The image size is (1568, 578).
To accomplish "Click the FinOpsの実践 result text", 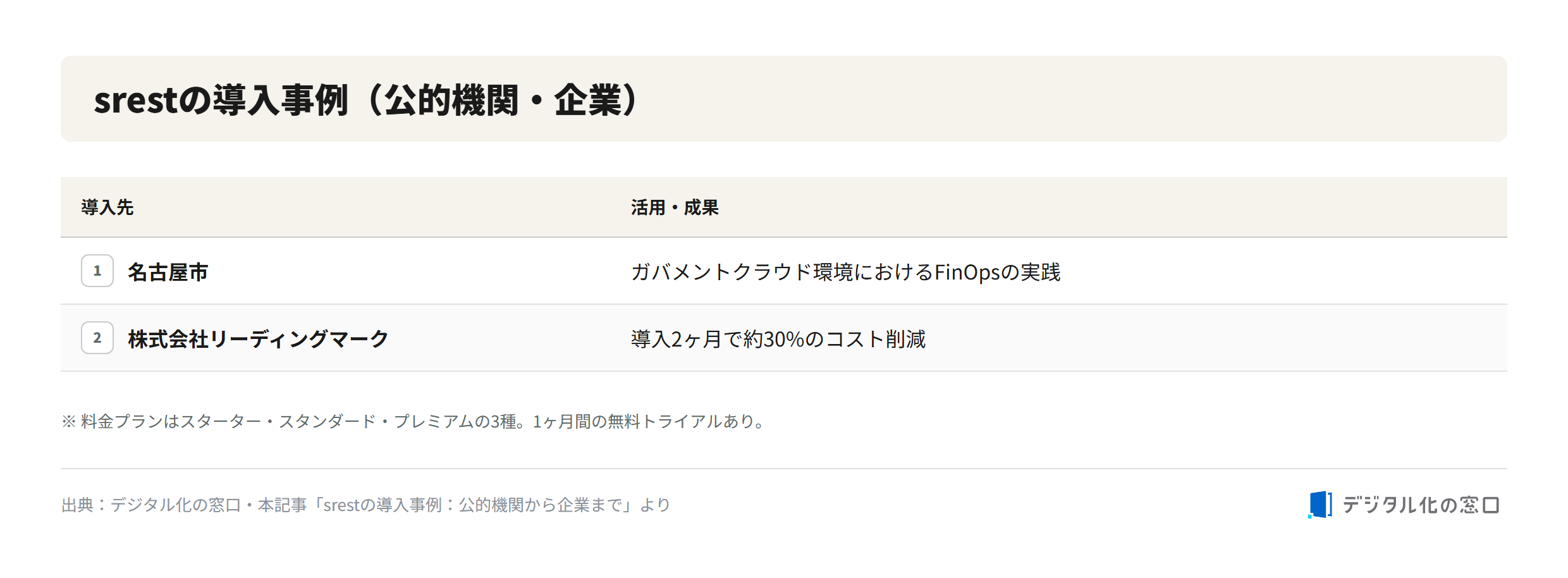I will [x=997, y=272].
